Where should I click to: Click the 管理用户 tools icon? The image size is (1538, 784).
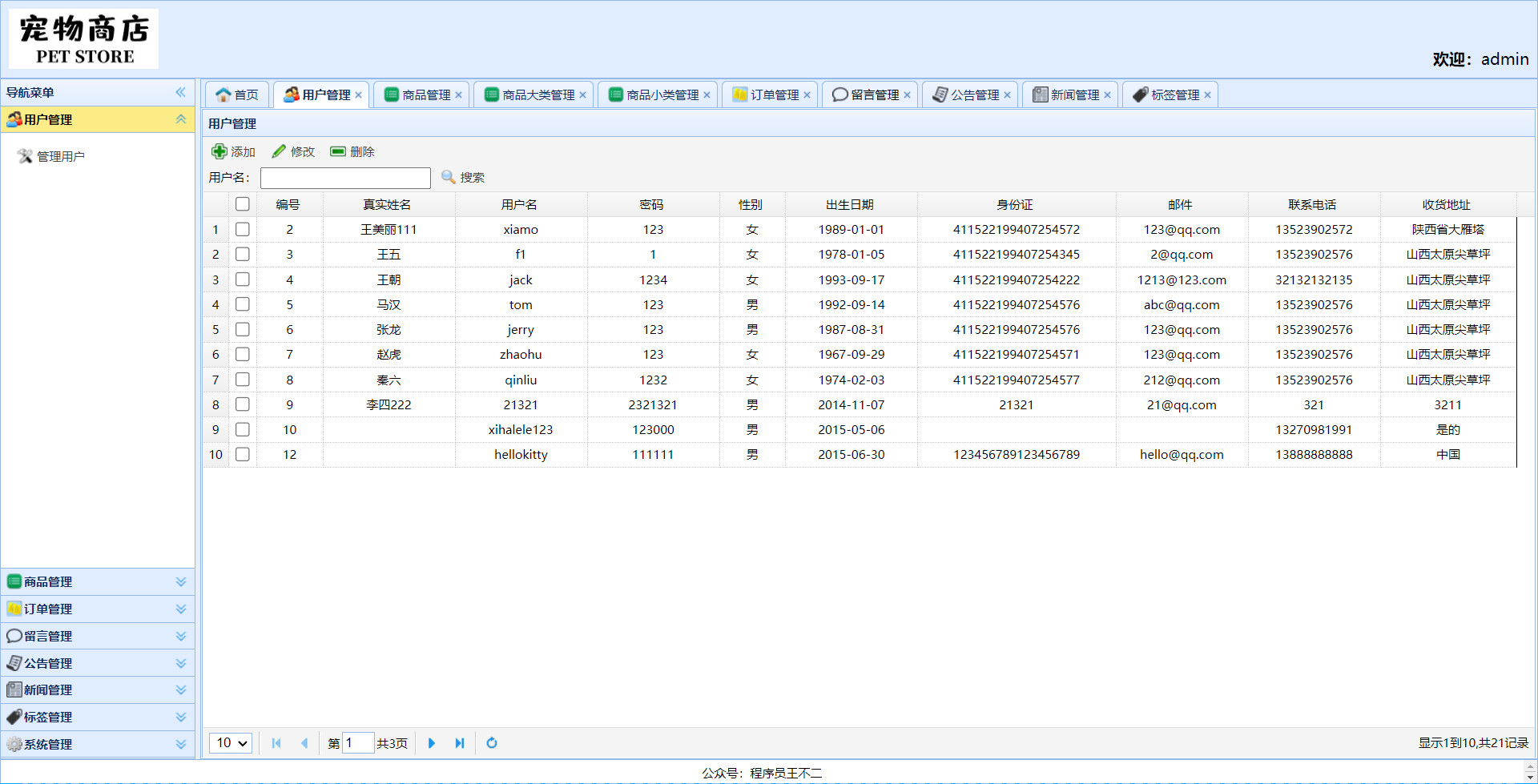26,156
